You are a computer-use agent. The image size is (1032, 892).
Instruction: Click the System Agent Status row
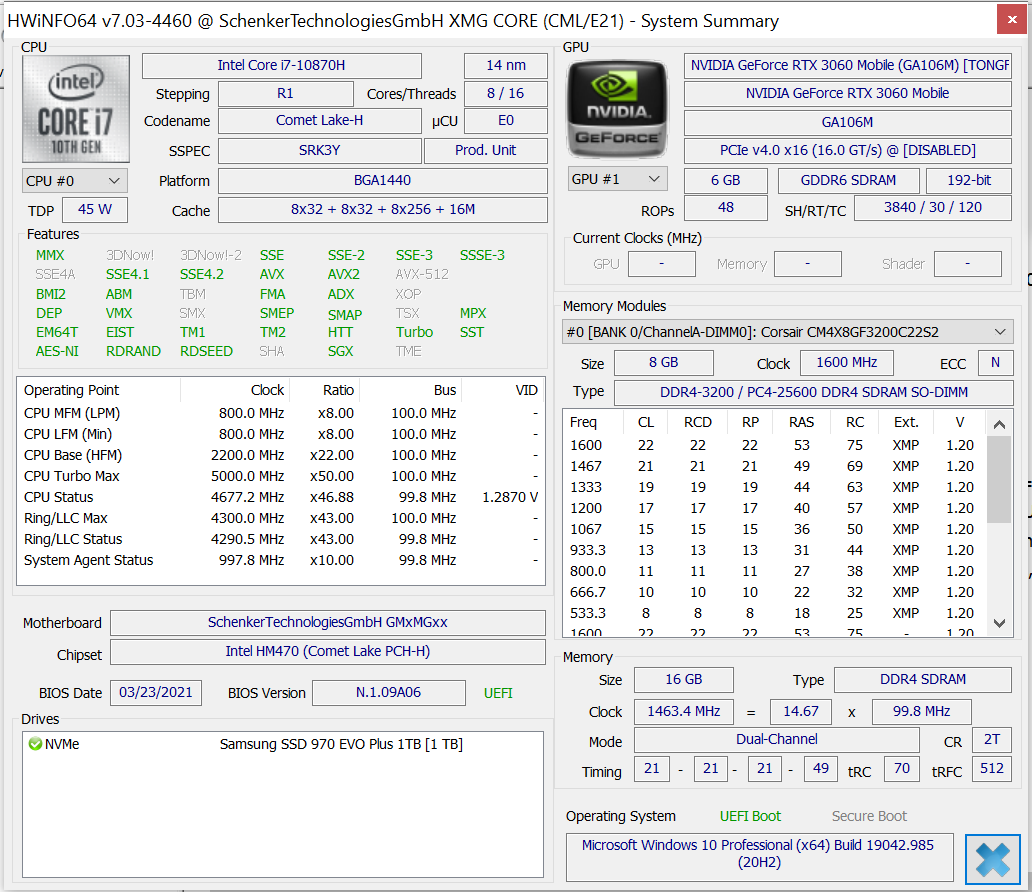[x=281, y=560]
